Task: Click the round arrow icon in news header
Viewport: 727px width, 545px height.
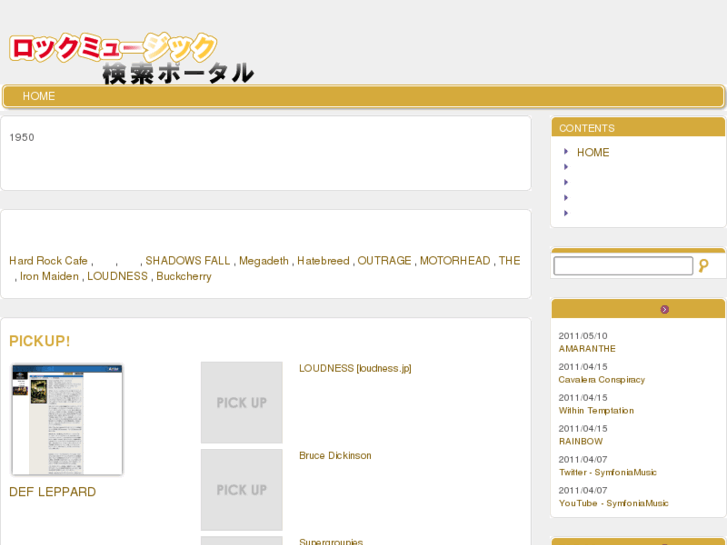Action: [x=664, y=309]
